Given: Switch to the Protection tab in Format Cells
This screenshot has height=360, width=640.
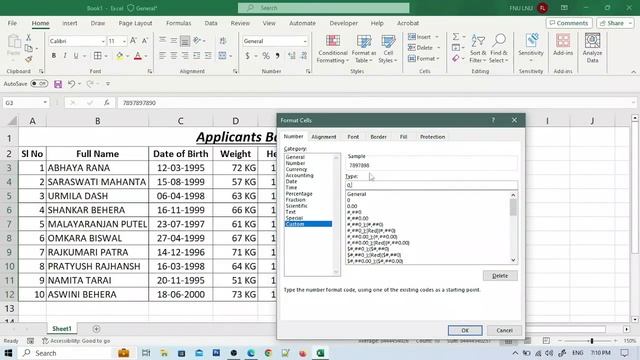Looking at the screenshot, I should click(x=432, y=137).
